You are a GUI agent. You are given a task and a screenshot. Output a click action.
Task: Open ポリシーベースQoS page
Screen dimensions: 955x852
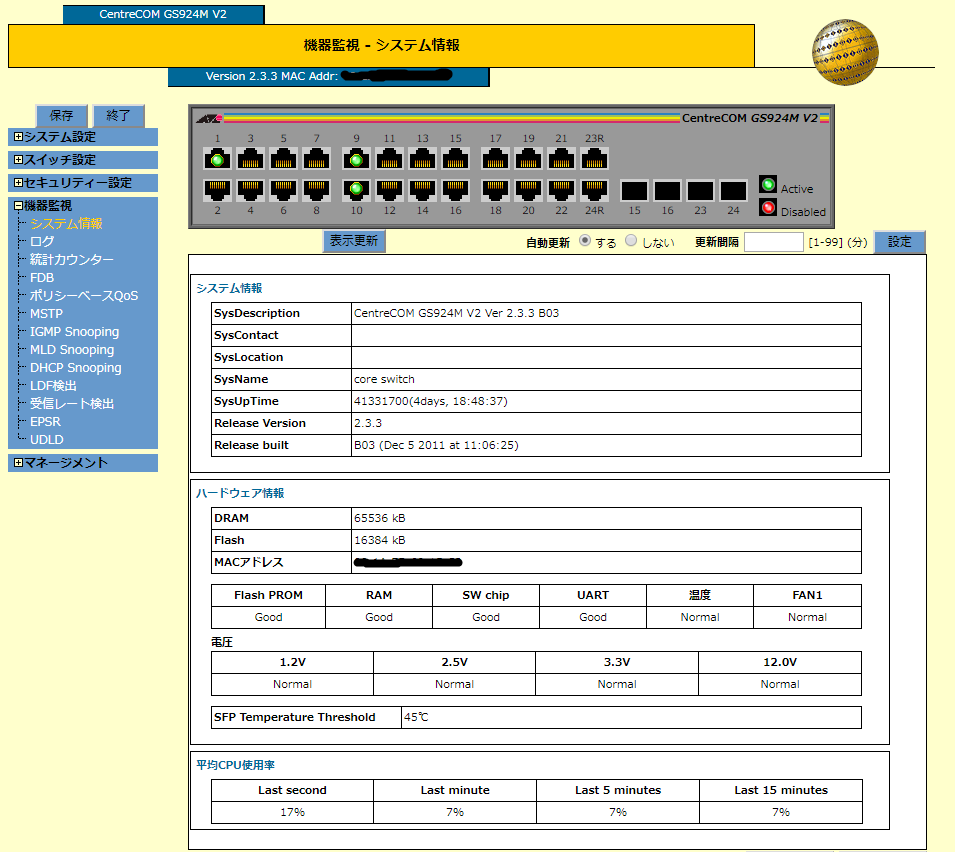(x=84, y=295)
